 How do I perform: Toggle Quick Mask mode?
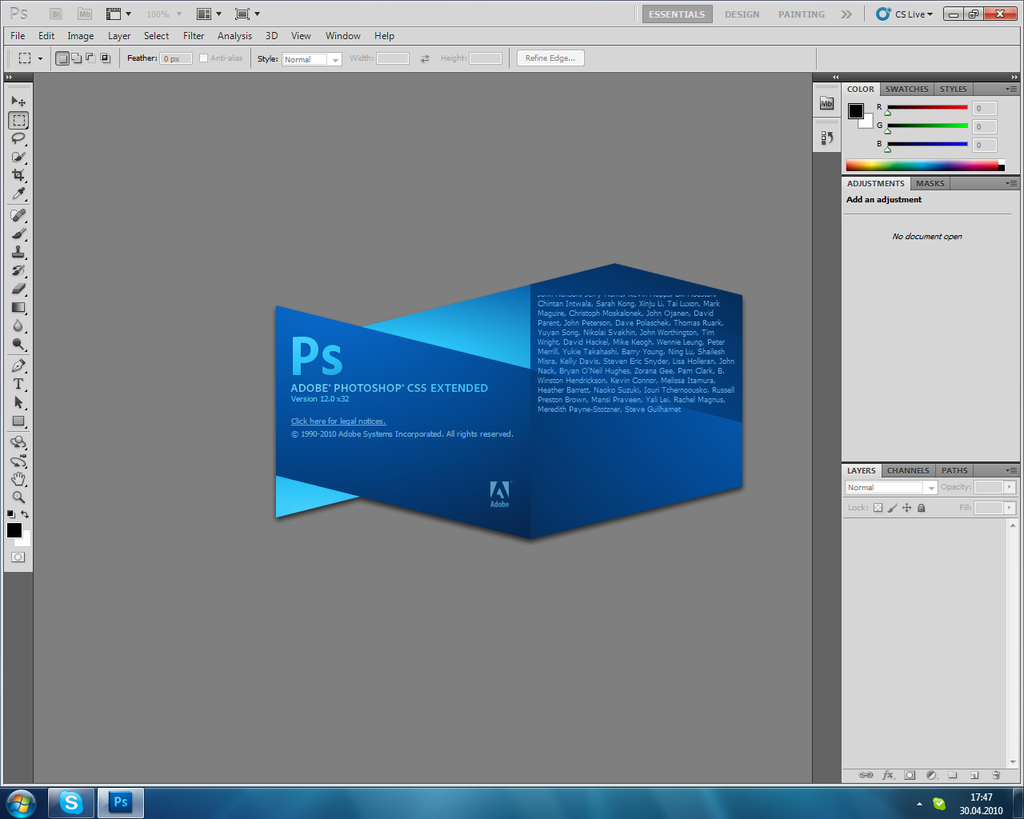click(18, 557)
